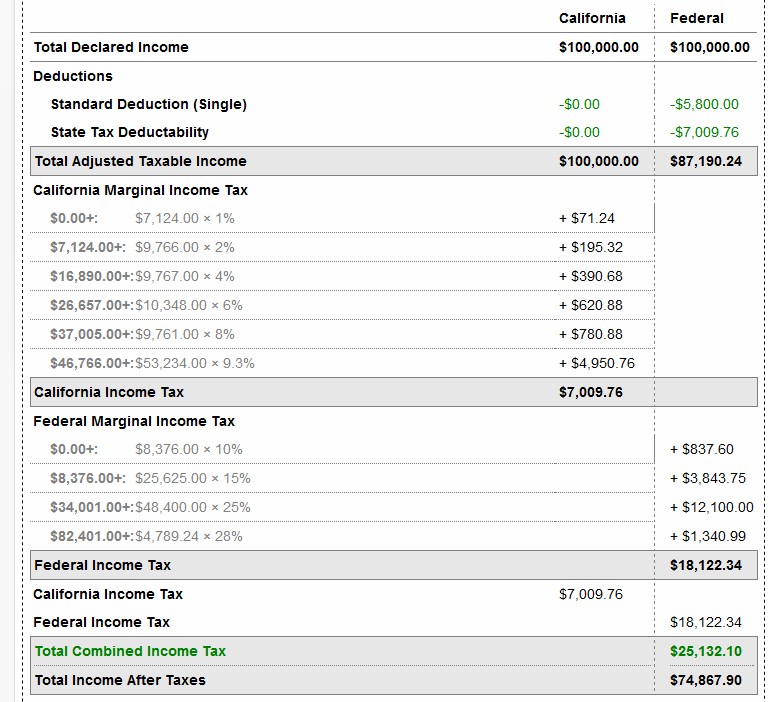
Task: Select the Total Adjusted Taxable Income row
Action: click(140, 161)
